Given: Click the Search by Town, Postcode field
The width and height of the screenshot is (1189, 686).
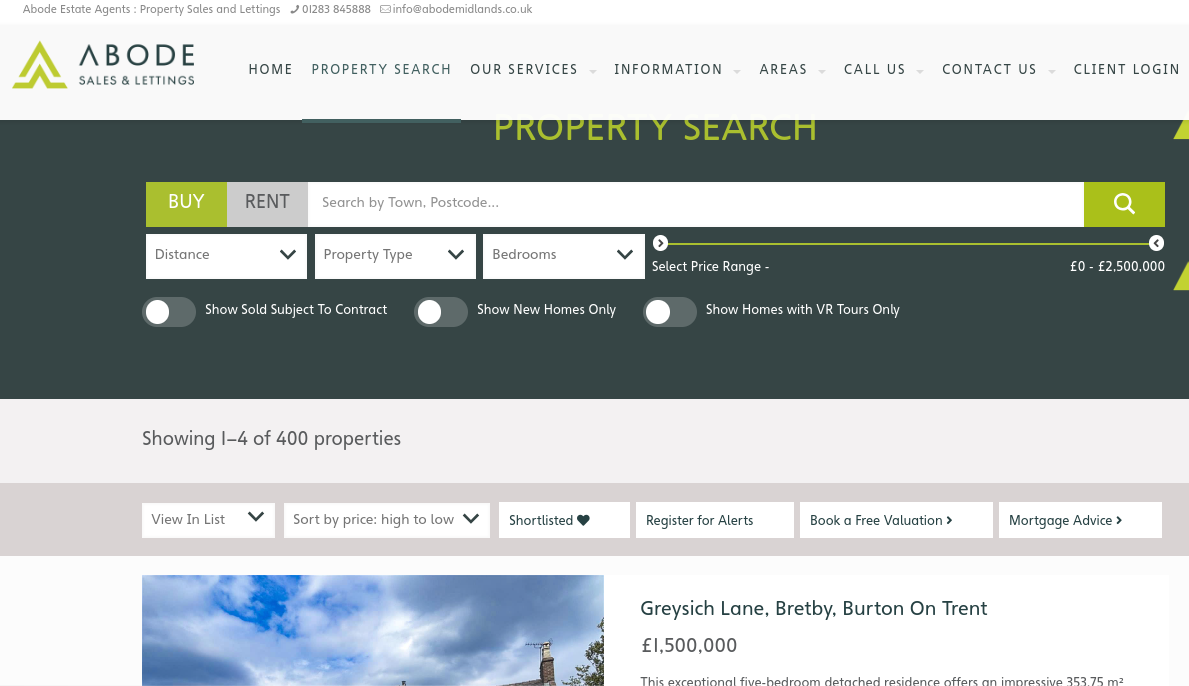Looking at the screenshot, I should click(695, 204).
